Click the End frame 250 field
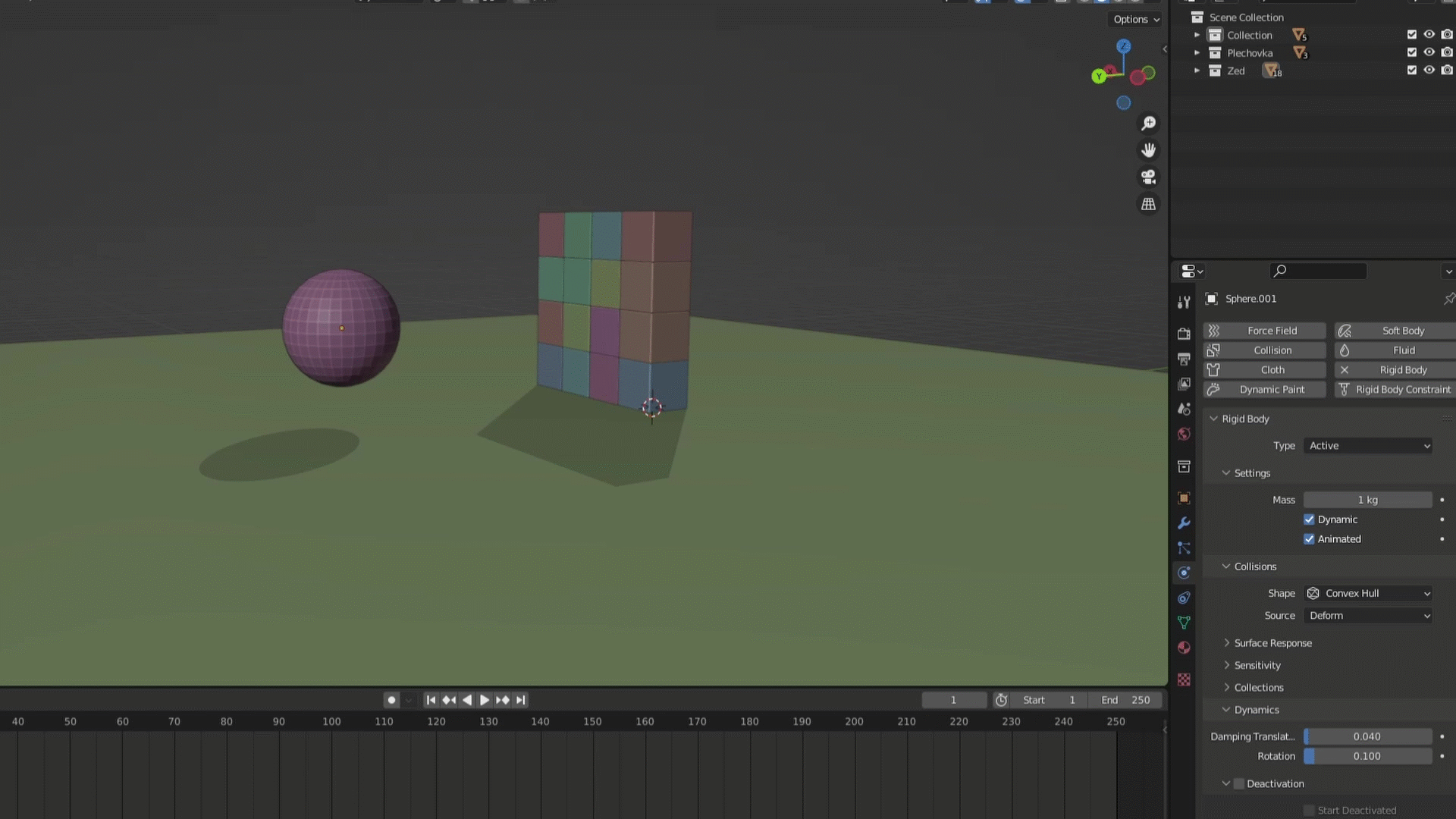 tap(1125, 700)
